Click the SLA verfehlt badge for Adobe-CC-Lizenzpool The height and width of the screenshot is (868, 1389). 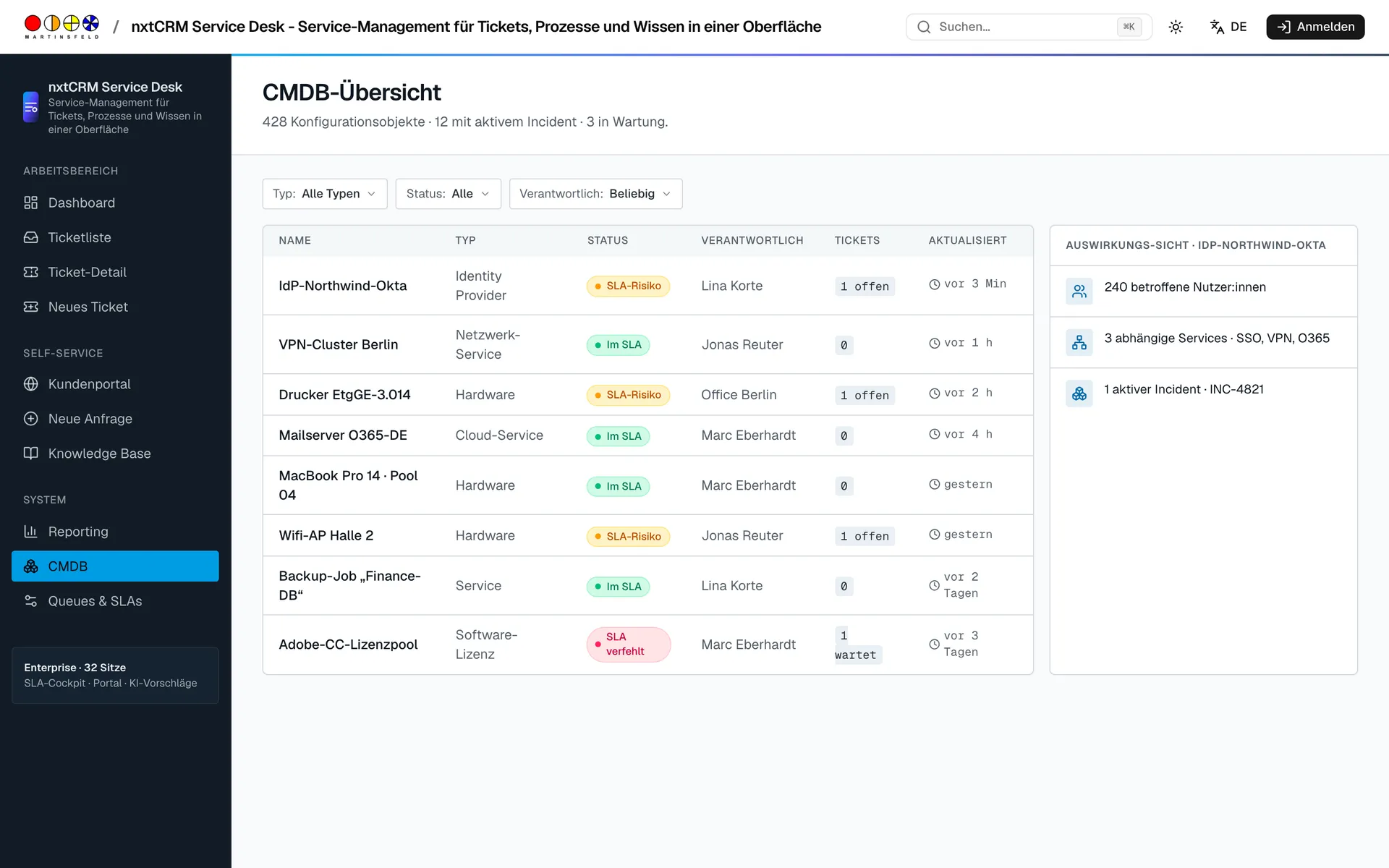tap(628, 644)
